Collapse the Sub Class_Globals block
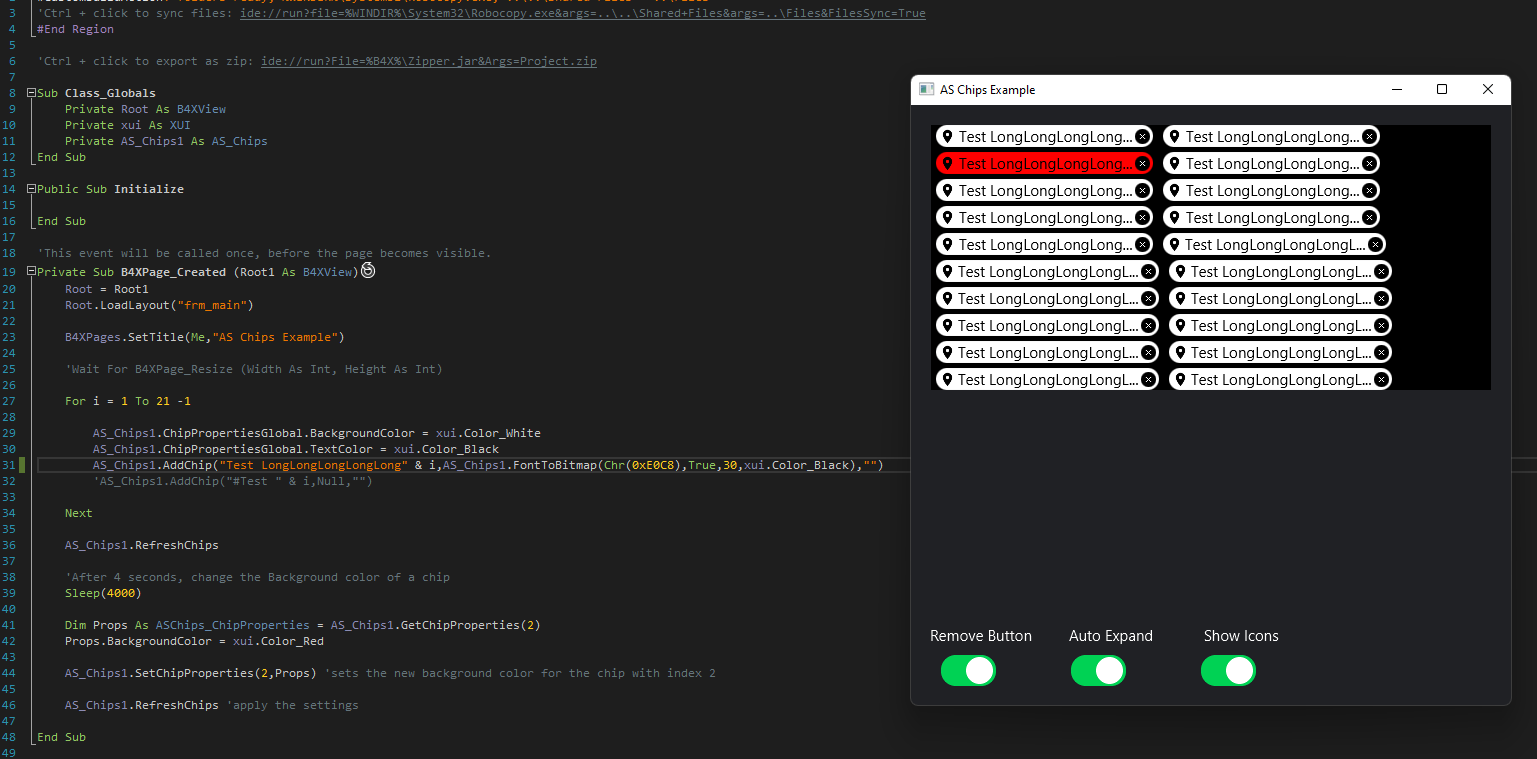1537x759 pixels. pyautogui.click(x=31, y=93)
